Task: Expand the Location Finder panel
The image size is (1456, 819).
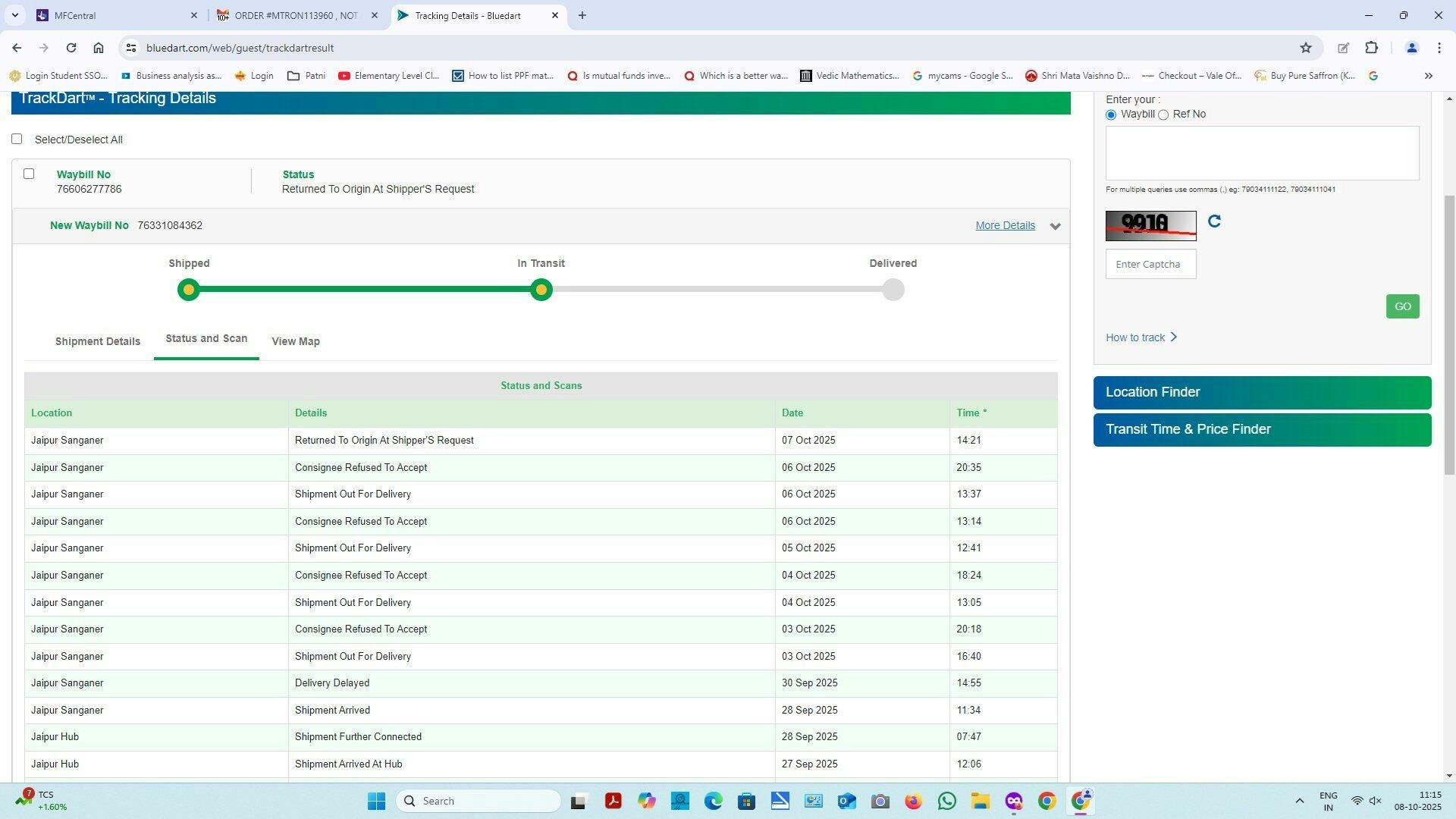Action: pos(1262,392)
